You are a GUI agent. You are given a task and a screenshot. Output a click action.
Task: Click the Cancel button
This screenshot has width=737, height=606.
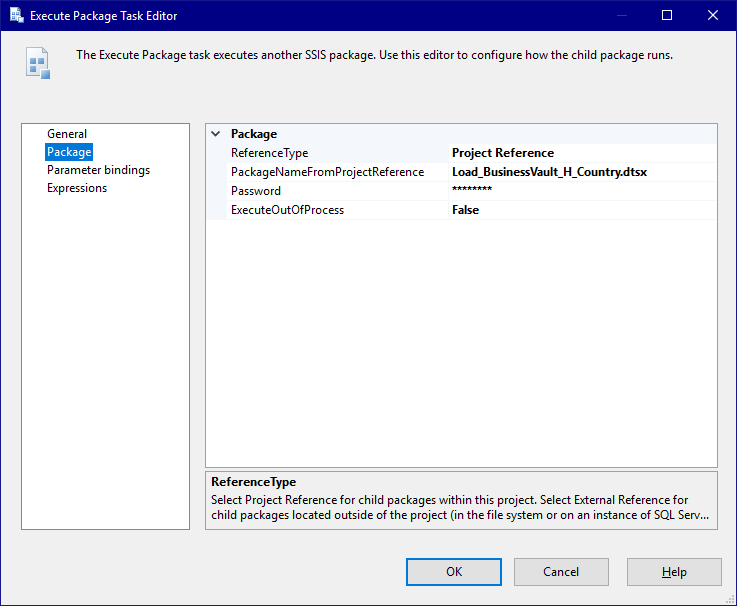(561, 572)
